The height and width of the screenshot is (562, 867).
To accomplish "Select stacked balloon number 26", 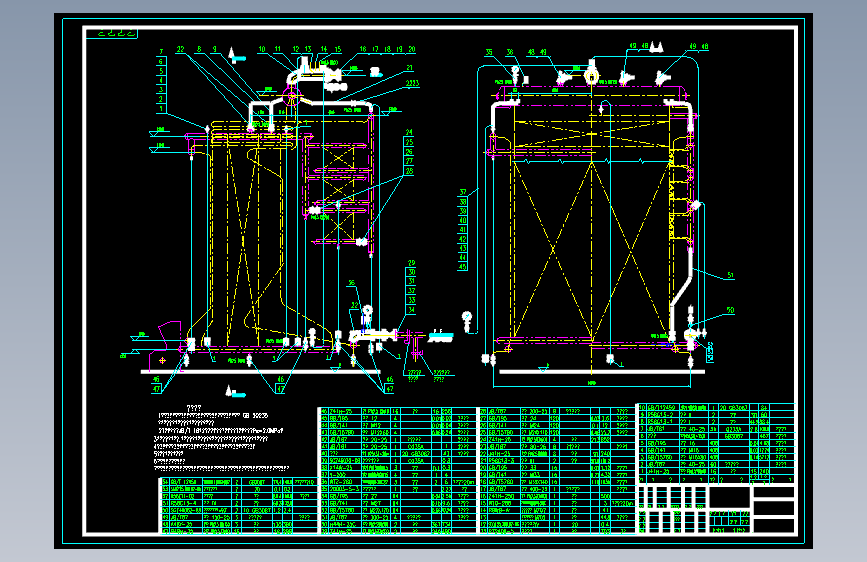I will pyautogui.click(x=409, y=152).
